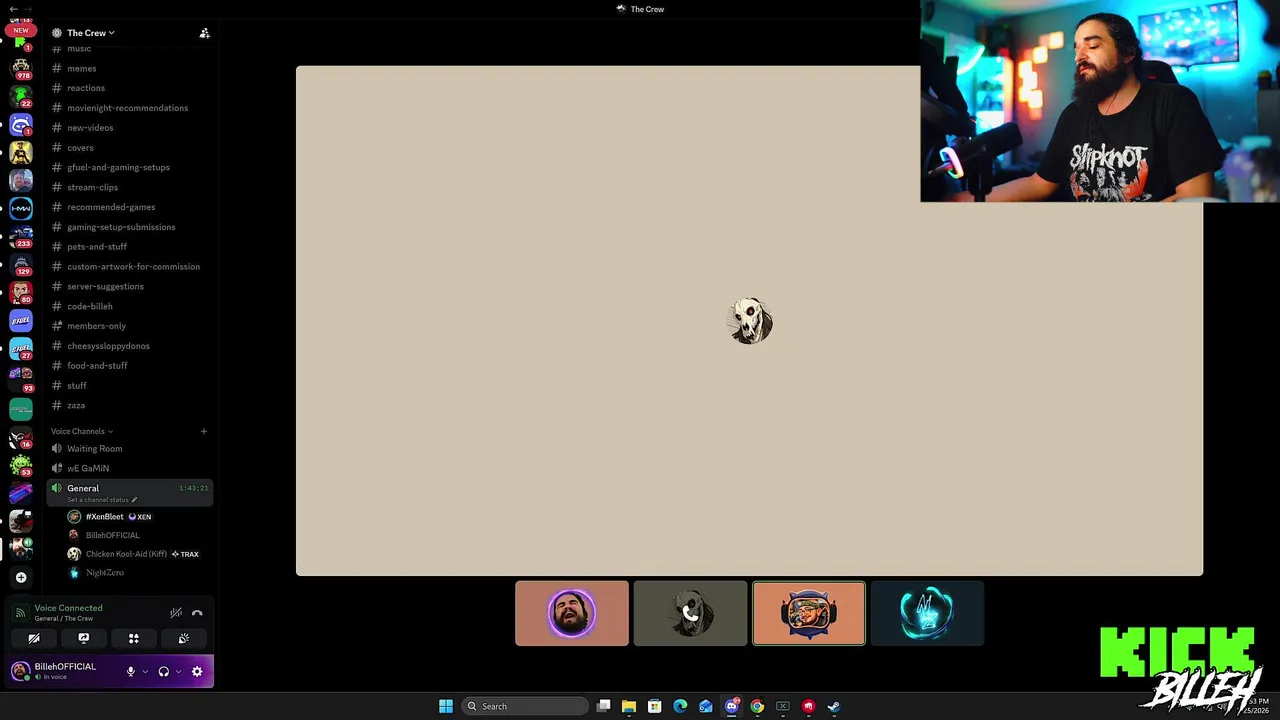
Task: Open the stream-clips channel
Action: coord(130,187)
